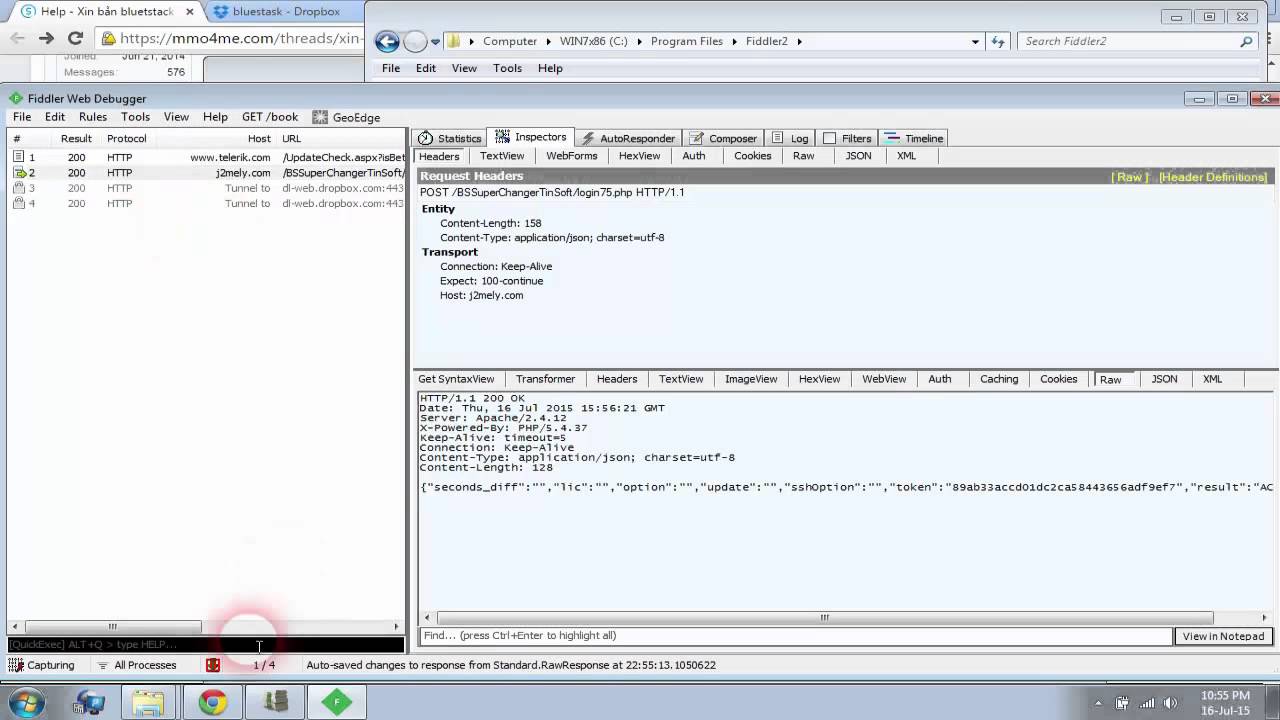Expand the arrow after Computer in Explorer breadcrumb

546,41
